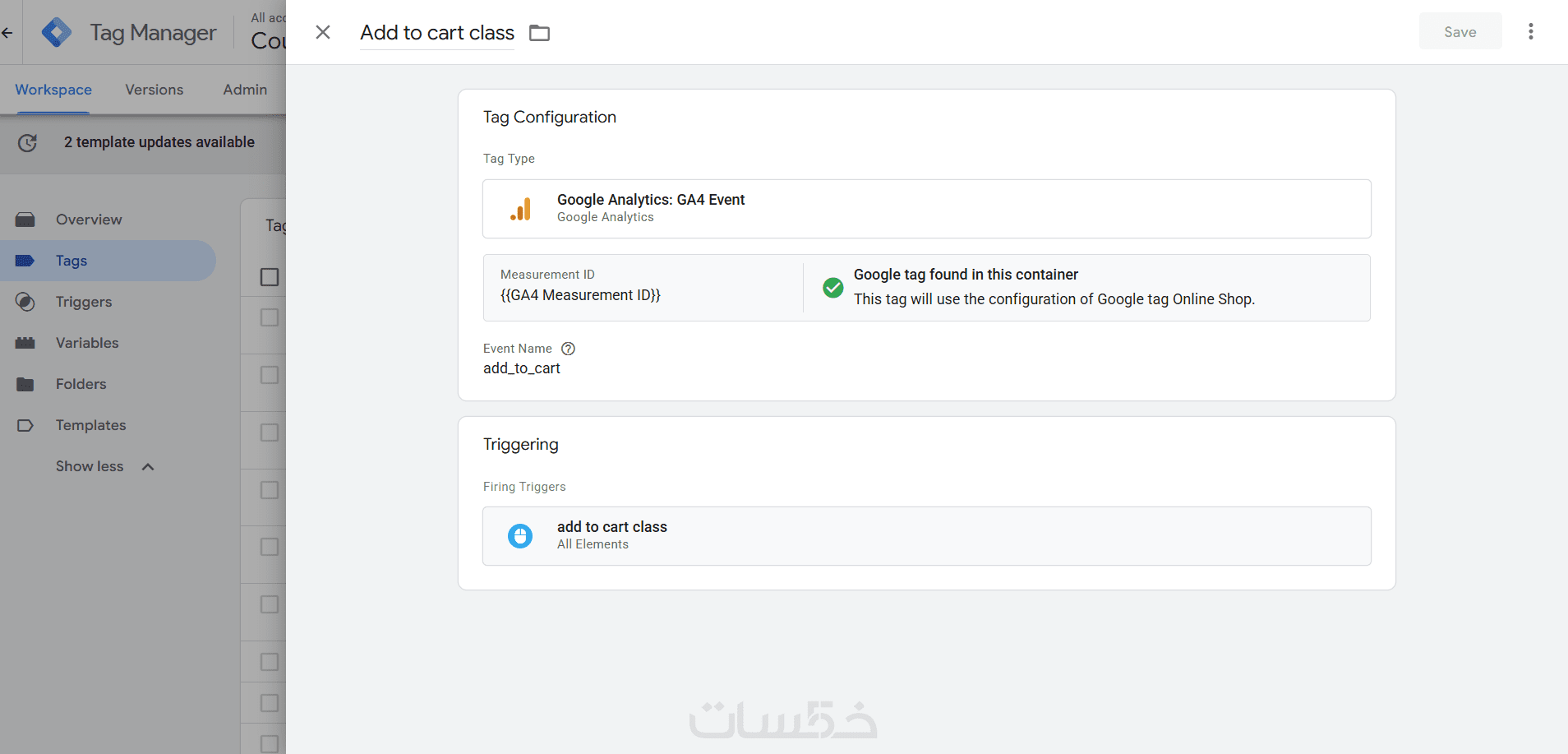1568x754 pixels.
Task: Click the back arrow icon
Action: coord(7,33)
